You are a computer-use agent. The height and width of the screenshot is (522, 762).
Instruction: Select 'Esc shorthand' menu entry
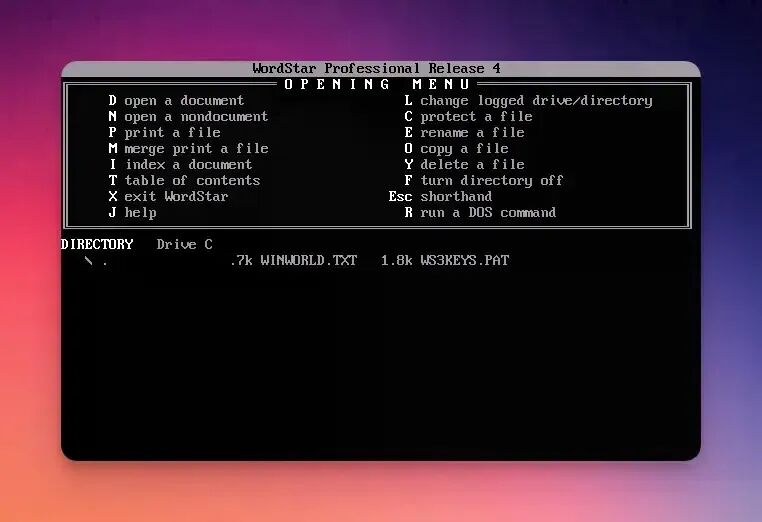(x=440, y=197)
